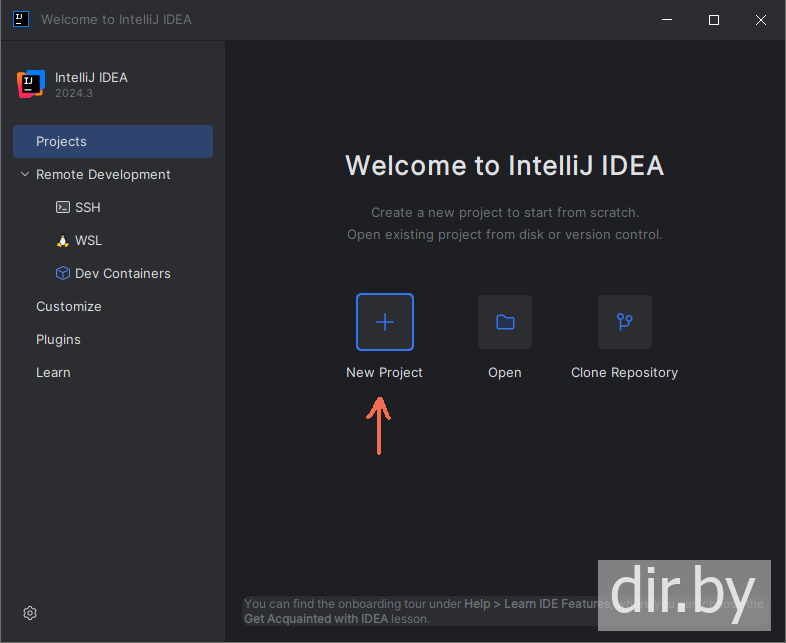The image size is (786, 643).
Task: Collapse the Remote Development section
Action: point(25,175)
